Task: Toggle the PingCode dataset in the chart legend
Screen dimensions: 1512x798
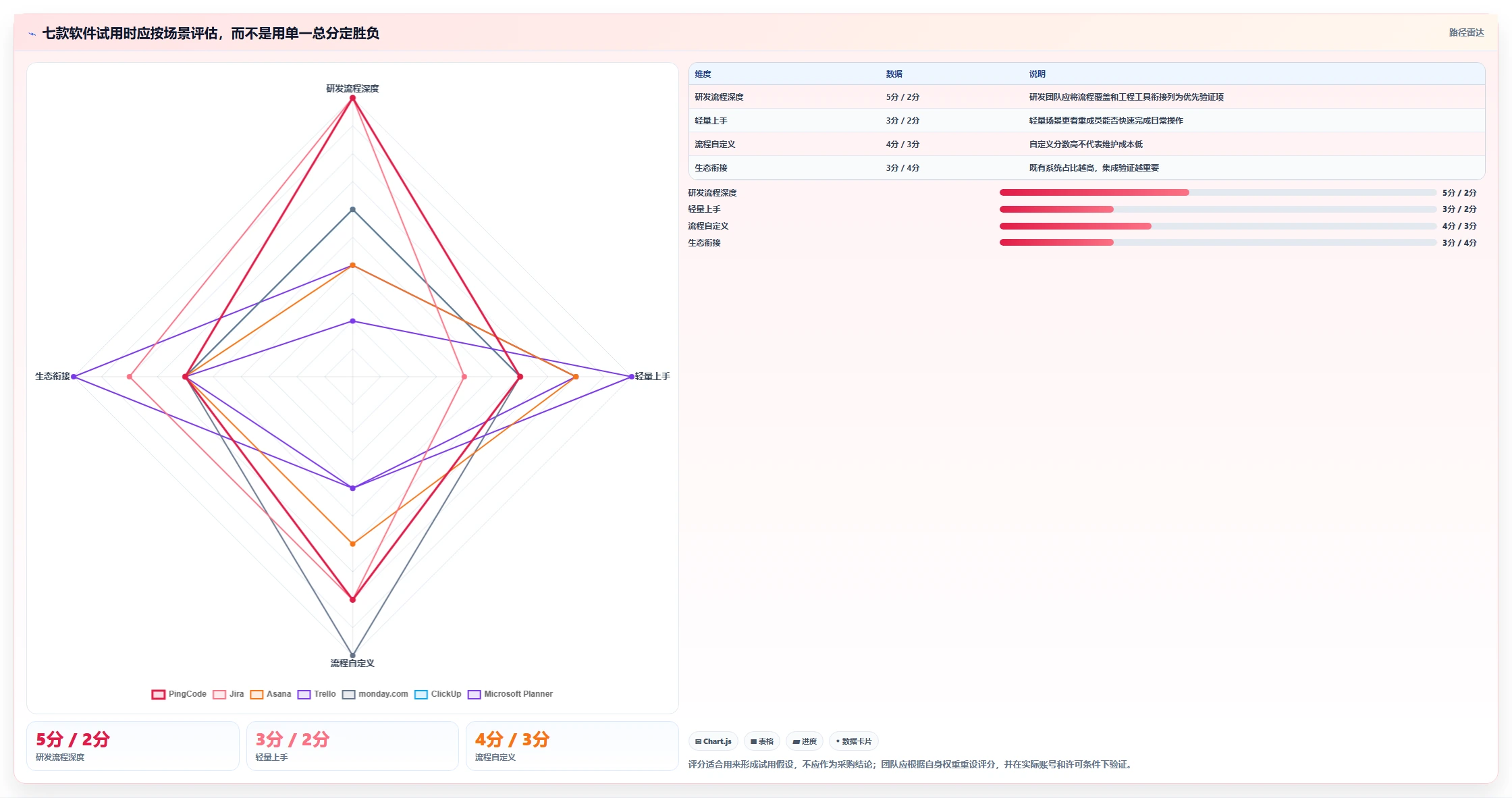Action: point(179,694)
